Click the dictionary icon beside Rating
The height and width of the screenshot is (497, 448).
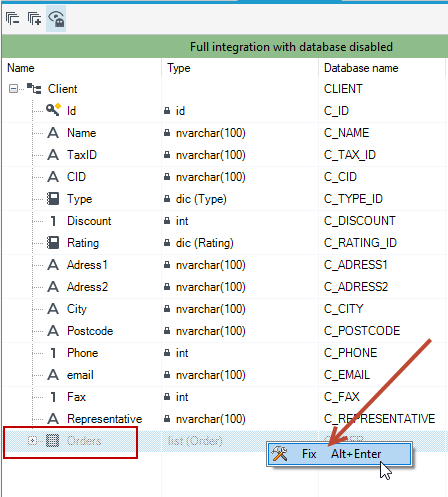click(53, 243)
